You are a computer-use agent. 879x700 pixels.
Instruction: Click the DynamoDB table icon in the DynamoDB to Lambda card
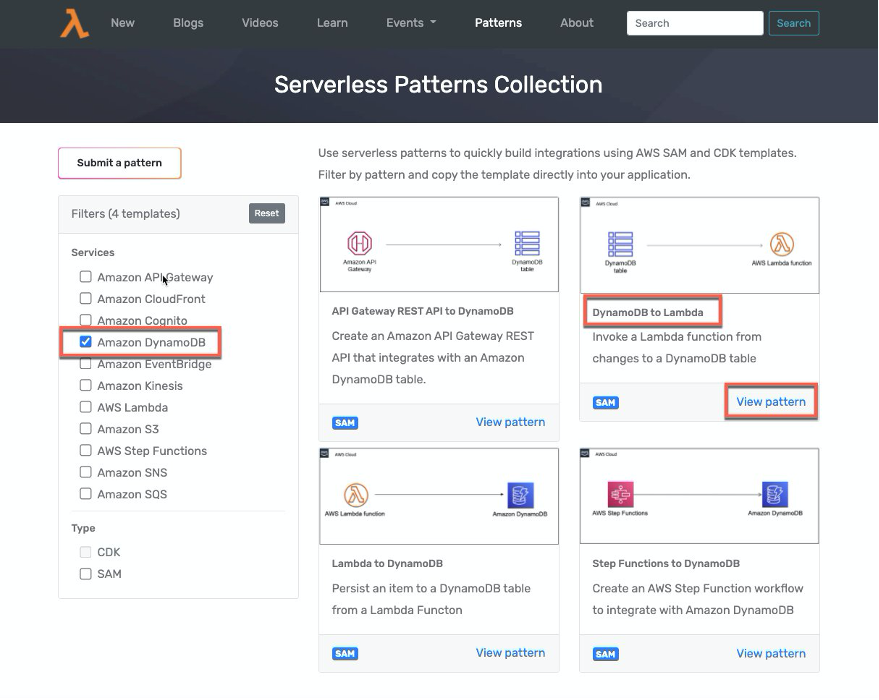pyautogui.click(x=620, y=244)
